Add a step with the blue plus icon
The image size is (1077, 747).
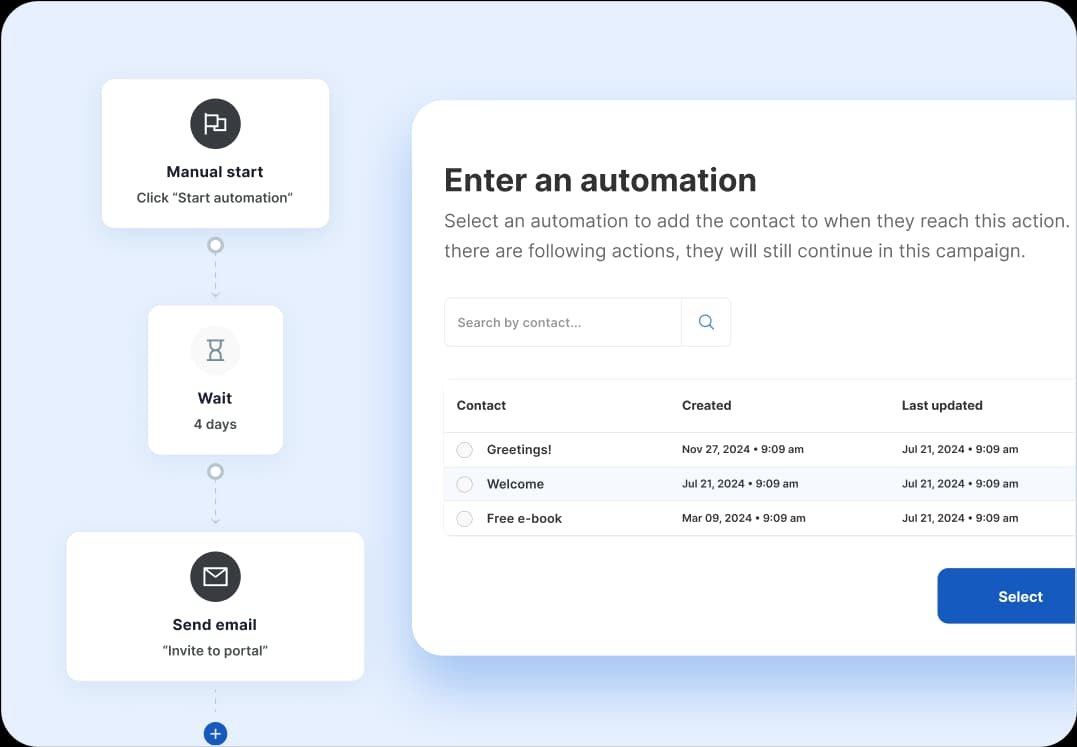(215, 734)
